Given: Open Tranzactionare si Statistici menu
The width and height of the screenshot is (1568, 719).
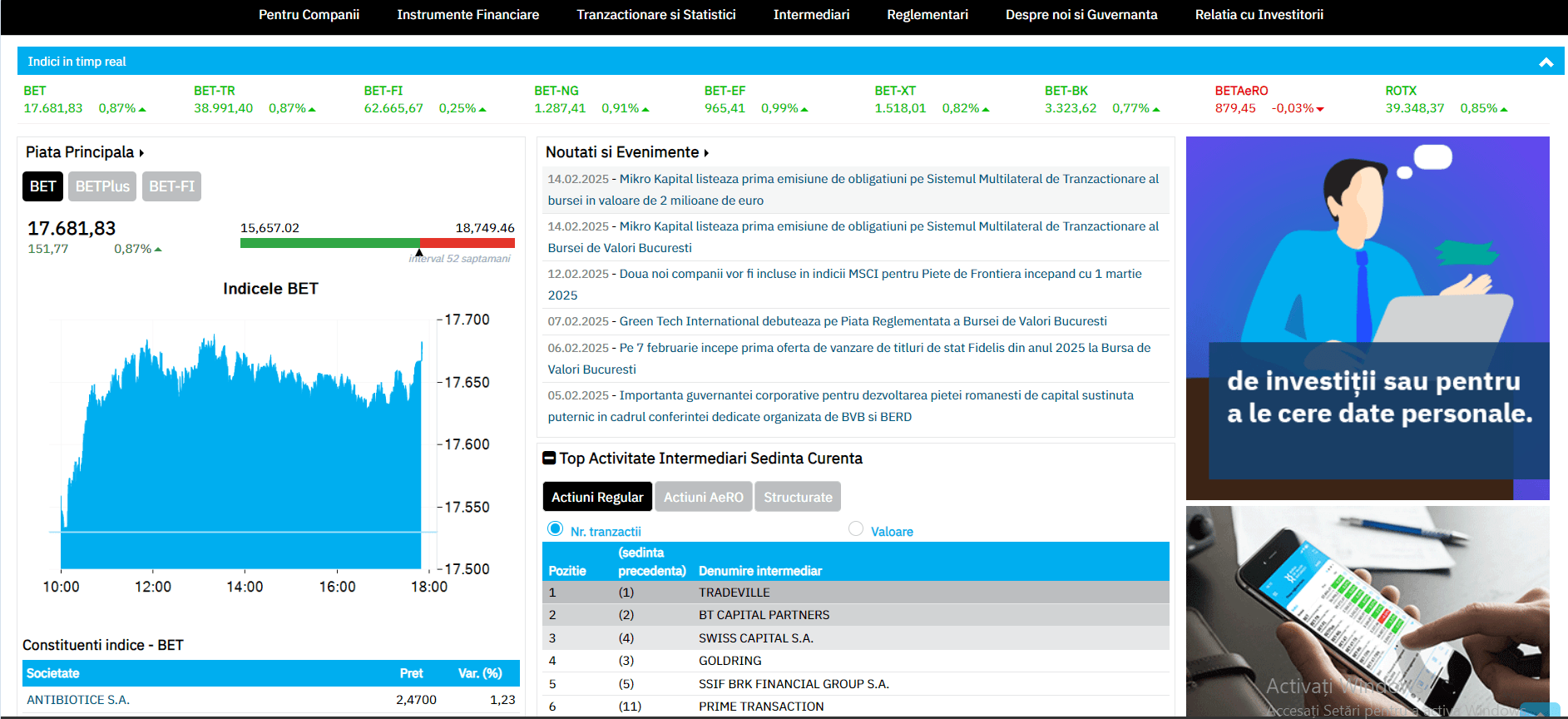Looking at the screenshot, I should (656, 15).
